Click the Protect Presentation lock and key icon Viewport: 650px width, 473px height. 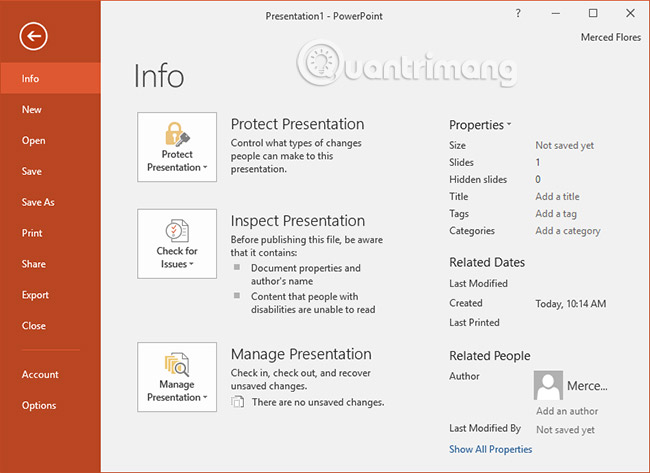(x=177, y=134)
